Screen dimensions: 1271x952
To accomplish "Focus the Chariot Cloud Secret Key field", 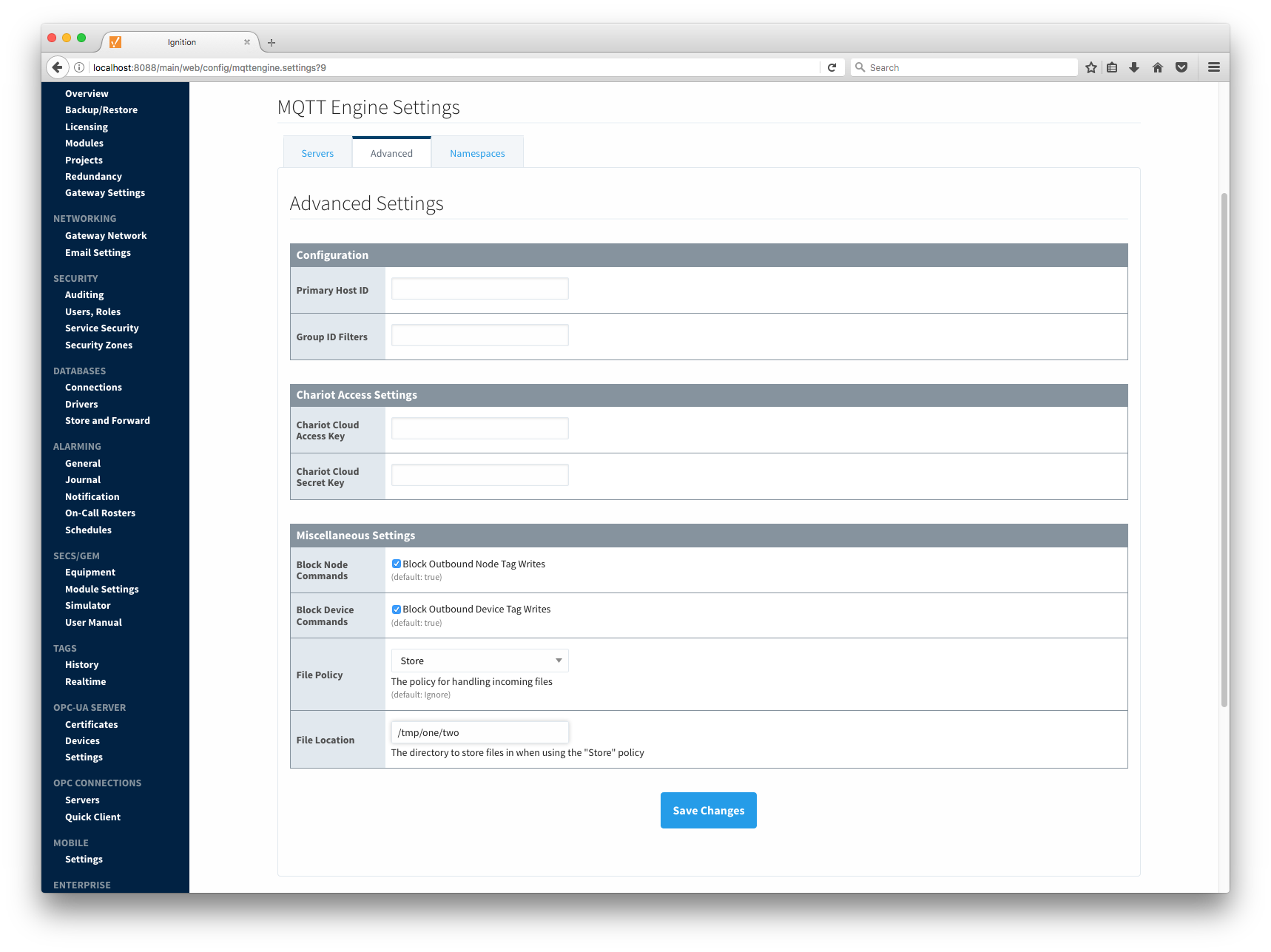I will pos(479,476).
